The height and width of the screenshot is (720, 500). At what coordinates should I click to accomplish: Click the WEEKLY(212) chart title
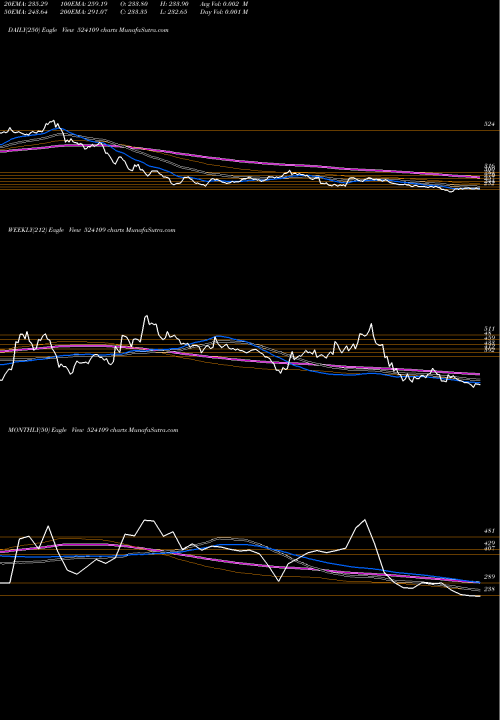coord(91,230)
